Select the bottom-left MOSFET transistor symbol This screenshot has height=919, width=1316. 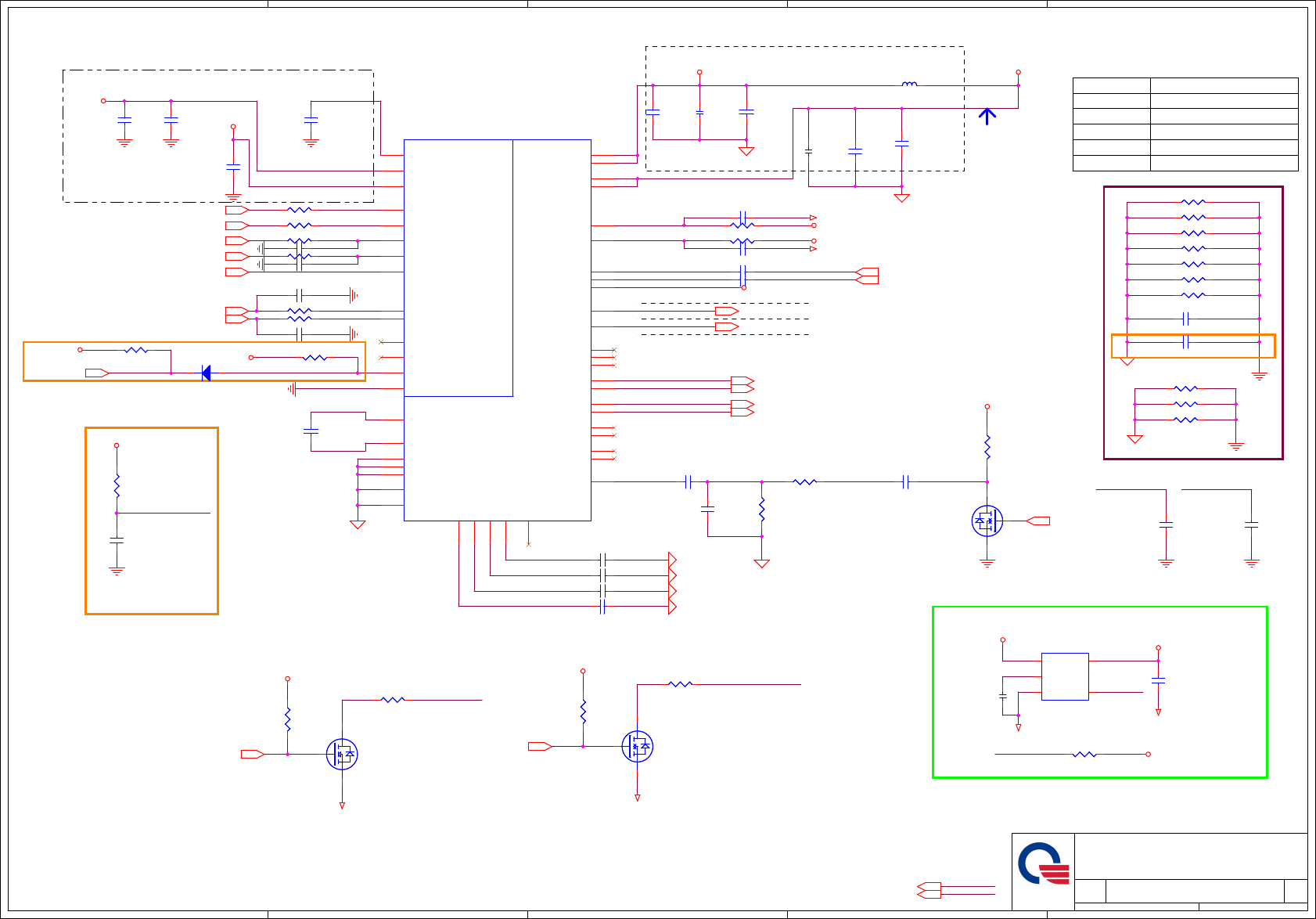coord(342,754)
